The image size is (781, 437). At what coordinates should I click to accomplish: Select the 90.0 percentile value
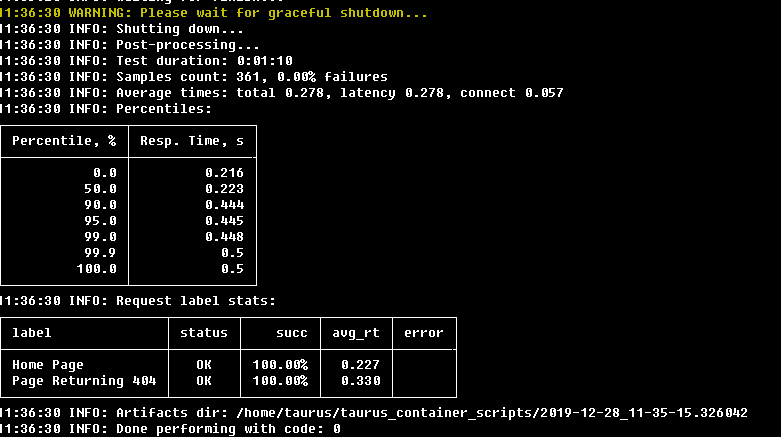click(101, 205)
